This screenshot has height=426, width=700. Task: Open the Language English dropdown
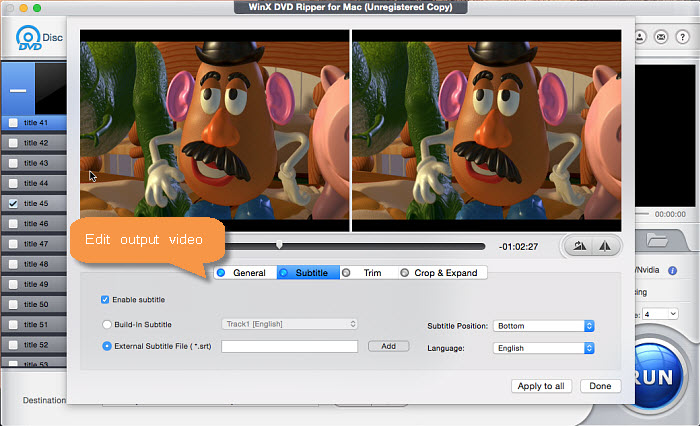(544, 348)
